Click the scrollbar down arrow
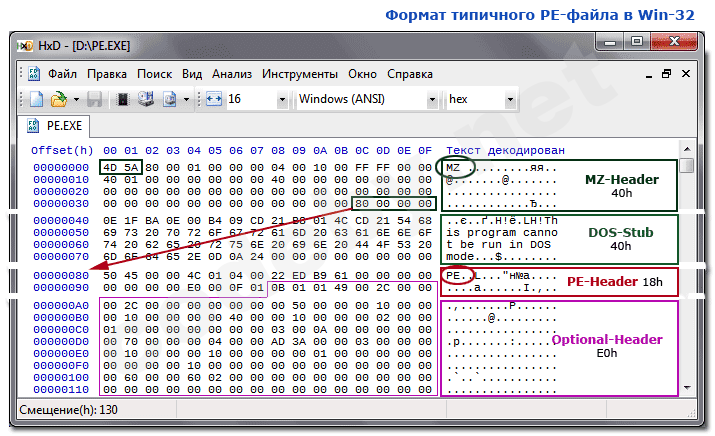 pyautogui.click(x=687, y=388)
